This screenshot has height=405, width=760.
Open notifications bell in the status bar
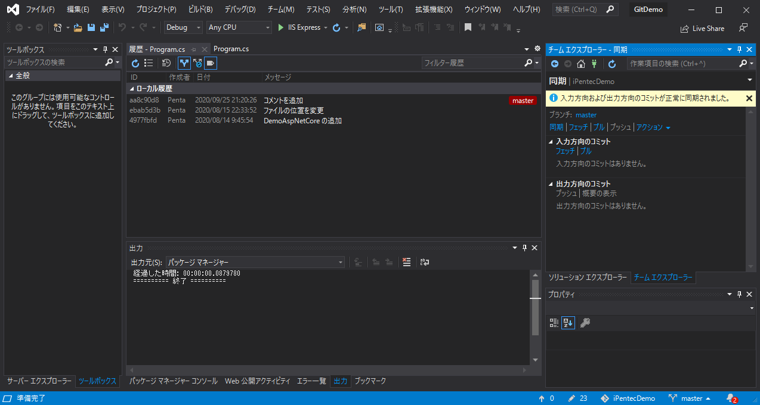pos(731,398)
